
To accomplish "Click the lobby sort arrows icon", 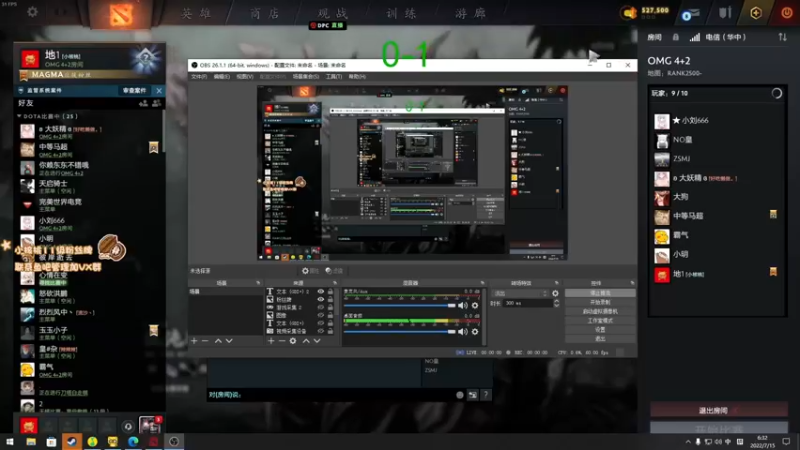I will [782, 37].
